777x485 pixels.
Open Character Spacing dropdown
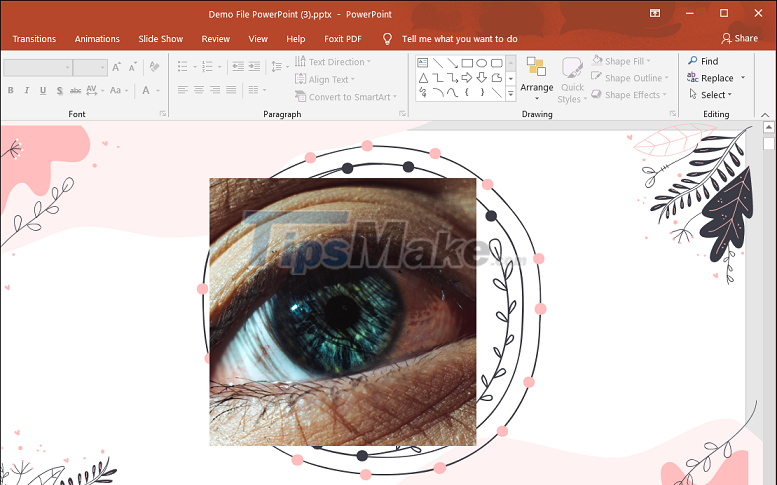95,90
